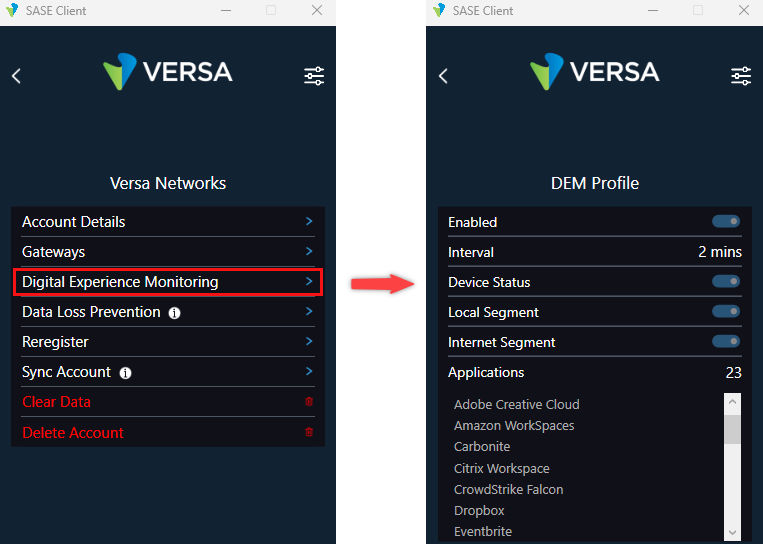The height and width of the screenshot is (544, 763).
Task: Click trash icon next to Clear Data
Action: click(309, 402)
